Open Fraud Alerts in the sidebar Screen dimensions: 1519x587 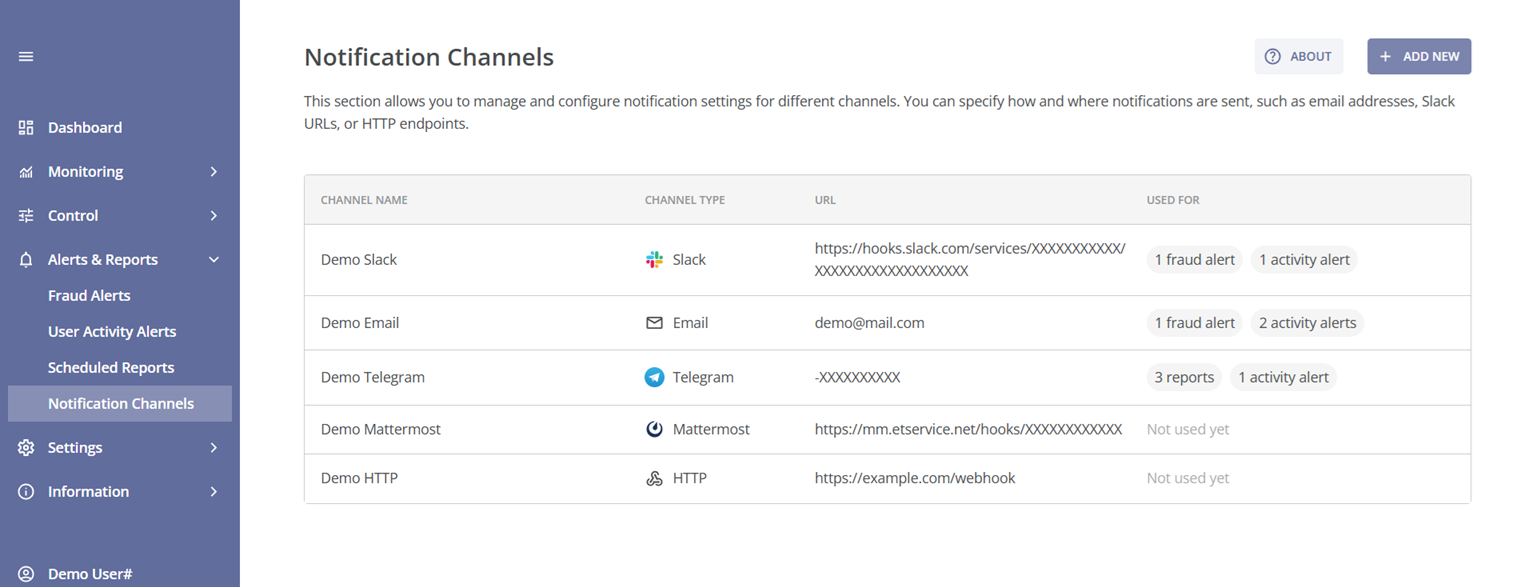[89, 295]
